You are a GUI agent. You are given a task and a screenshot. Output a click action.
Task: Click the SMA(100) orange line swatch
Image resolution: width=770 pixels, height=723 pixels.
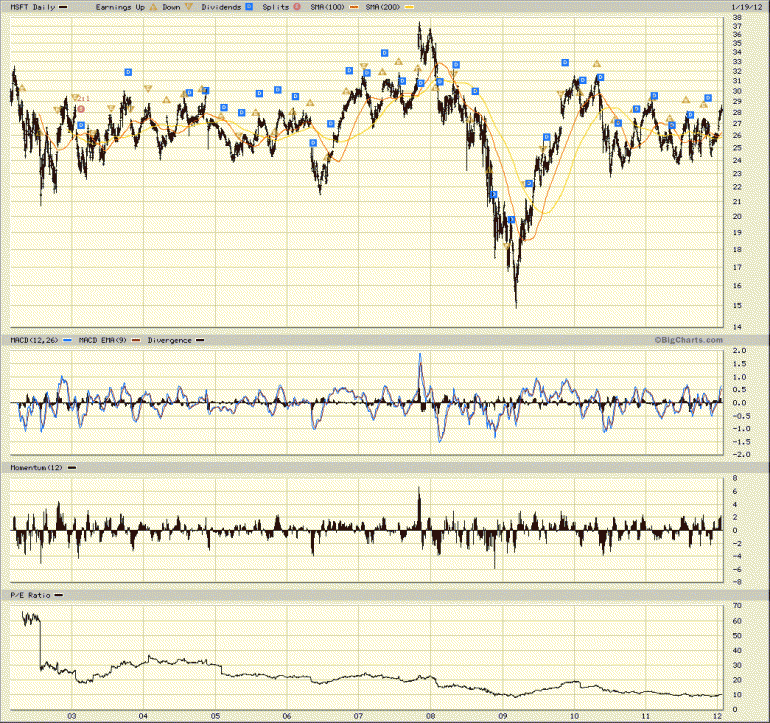pos(354,7)
